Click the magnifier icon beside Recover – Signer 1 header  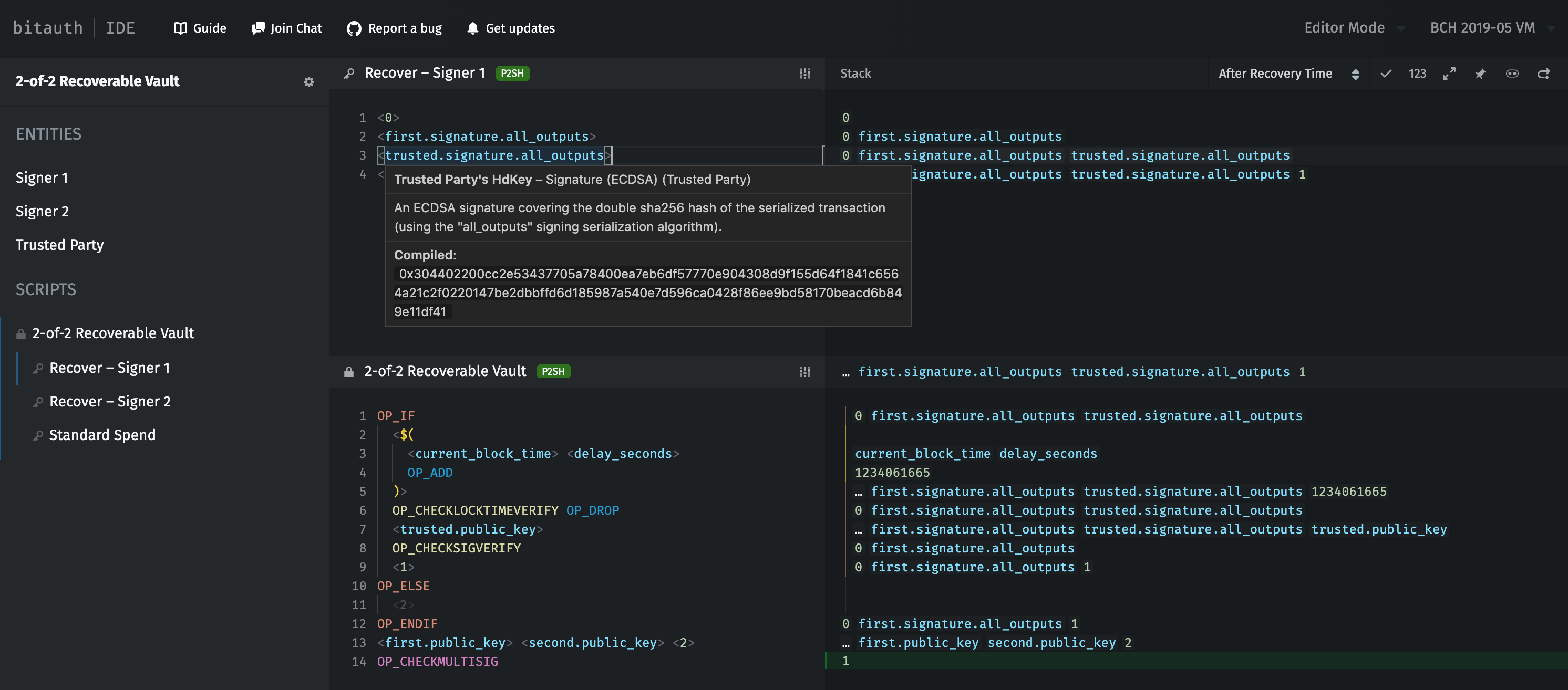point(349,73)
